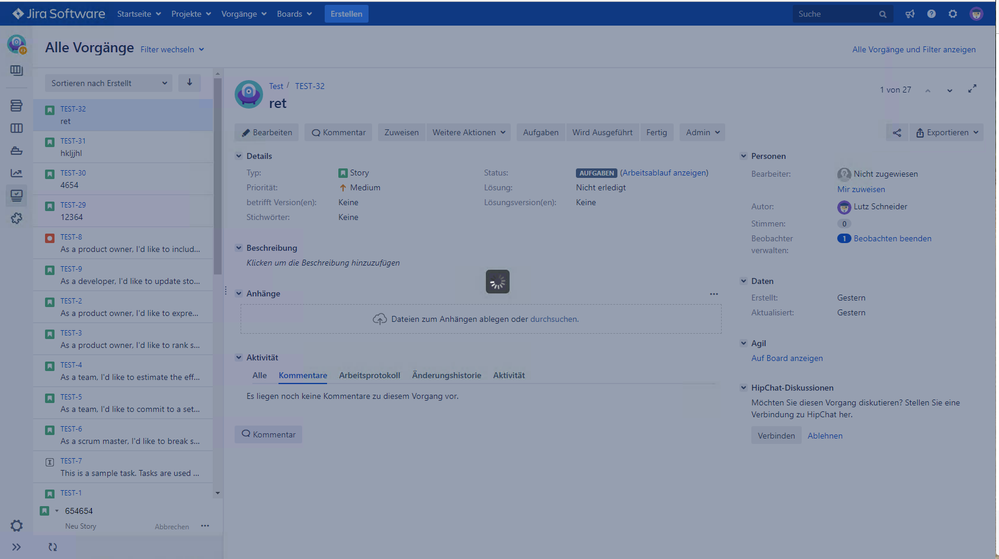Click the Fertig transition button

pos(656,133)
